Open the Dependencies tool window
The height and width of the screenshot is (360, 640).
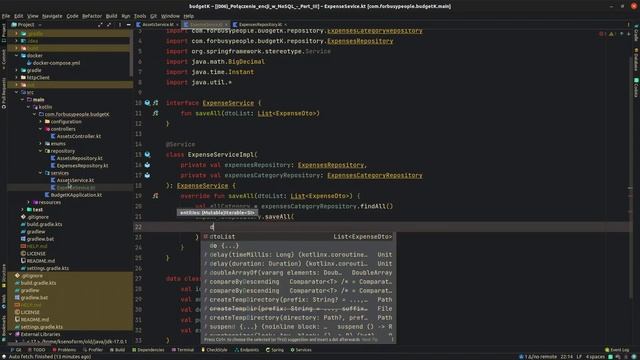(148, 350)
